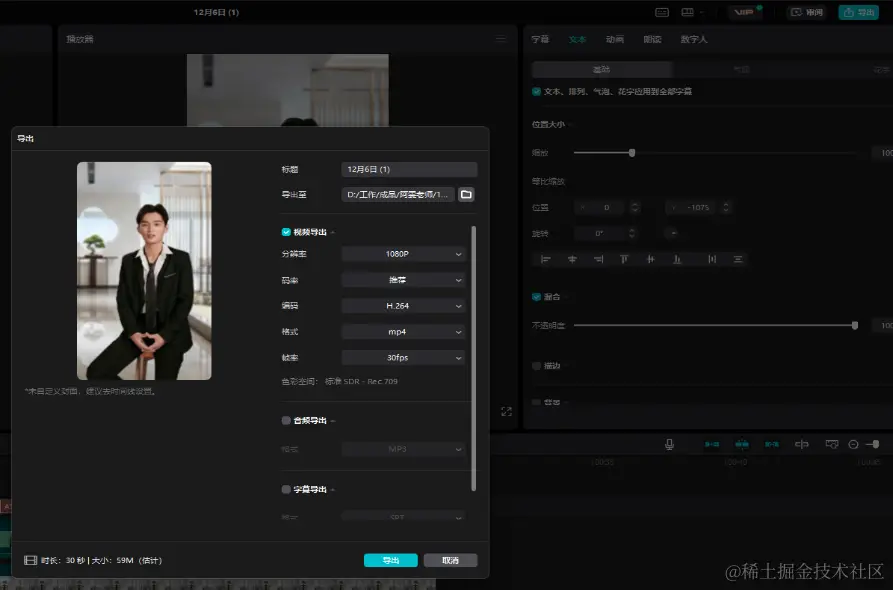Switch to the 动画 tab
Viewport: 893px width, 590px height.
coord(615,39)
